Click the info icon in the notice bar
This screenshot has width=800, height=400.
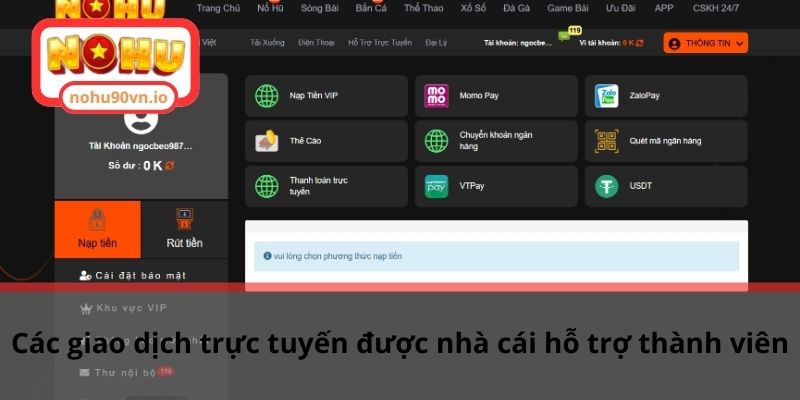(267, 256)
